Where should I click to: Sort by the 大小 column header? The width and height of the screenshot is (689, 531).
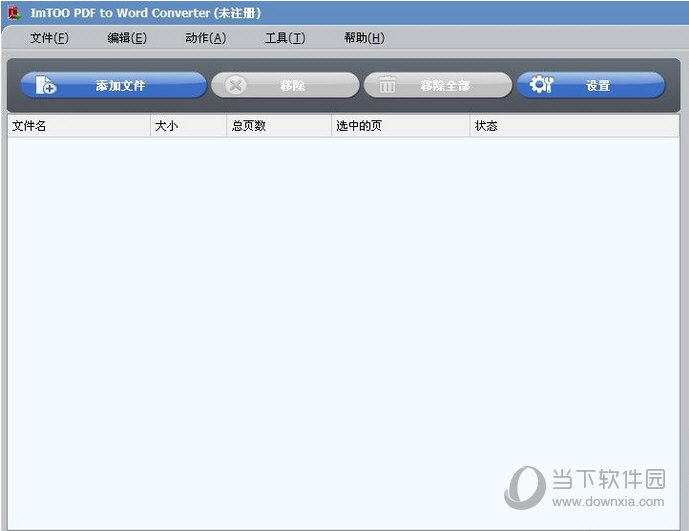[189, 126]
